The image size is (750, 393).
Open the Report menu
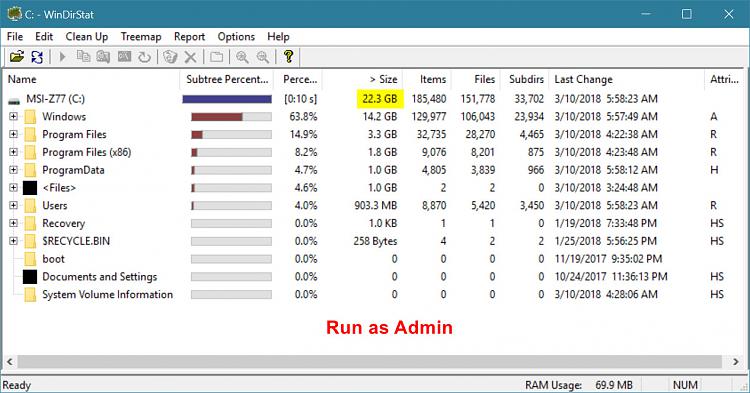(189, 37)
